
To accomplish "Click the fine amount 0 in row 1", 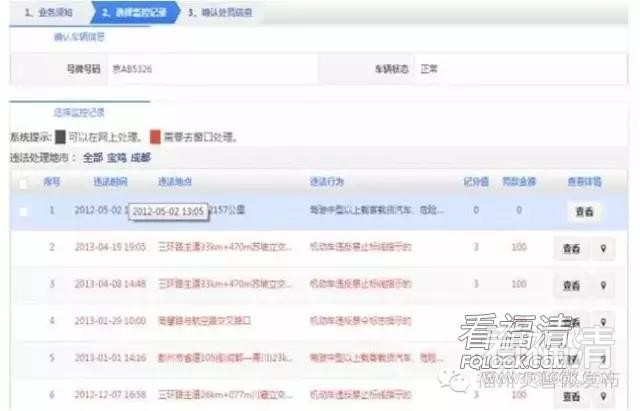I will coord(519,210).
